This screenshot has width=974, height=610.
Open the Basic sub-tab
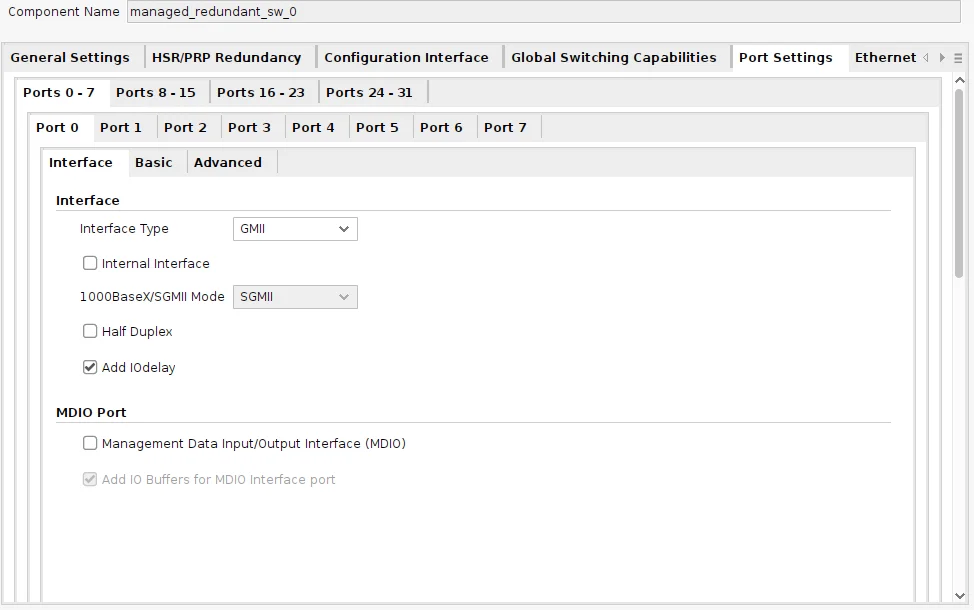coord(153,163)
